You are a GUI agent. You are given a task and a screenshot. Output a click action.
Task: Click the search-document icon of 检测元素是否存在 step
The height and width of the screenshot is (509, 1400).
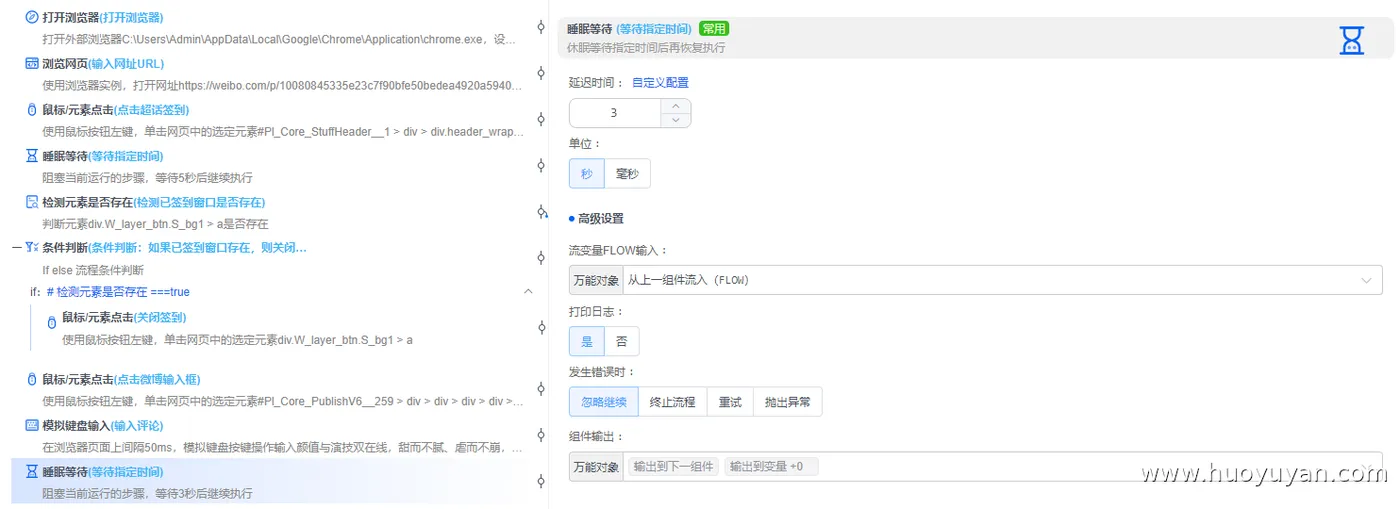coord(32,202)
